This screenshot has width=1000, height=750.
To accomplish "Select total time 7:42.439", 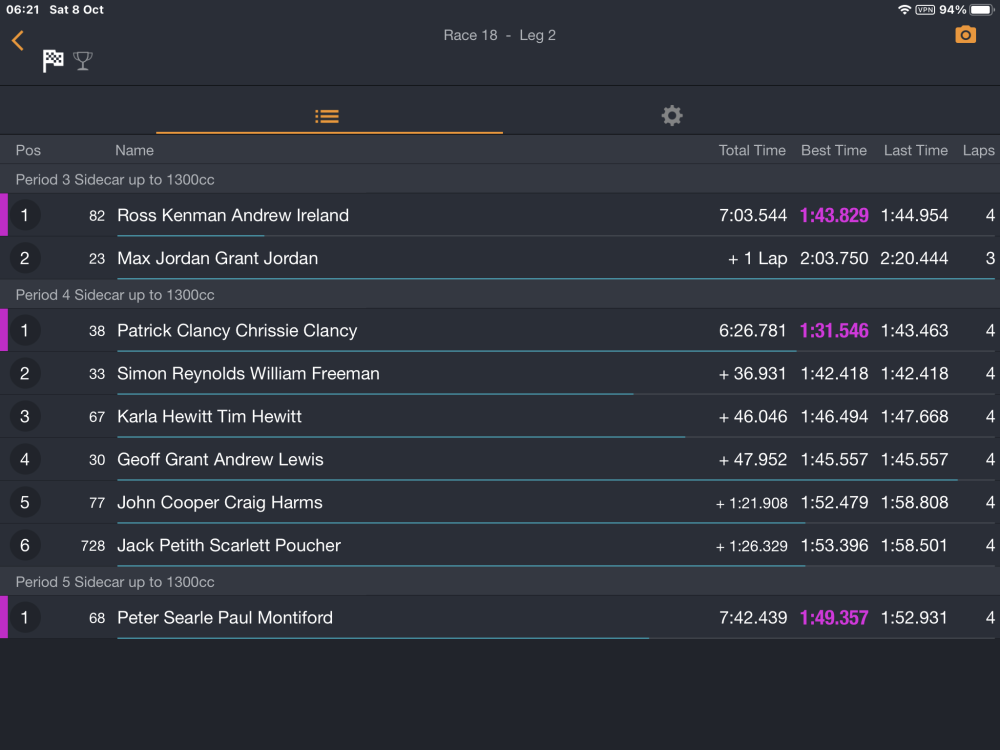I will click(753, 617).
